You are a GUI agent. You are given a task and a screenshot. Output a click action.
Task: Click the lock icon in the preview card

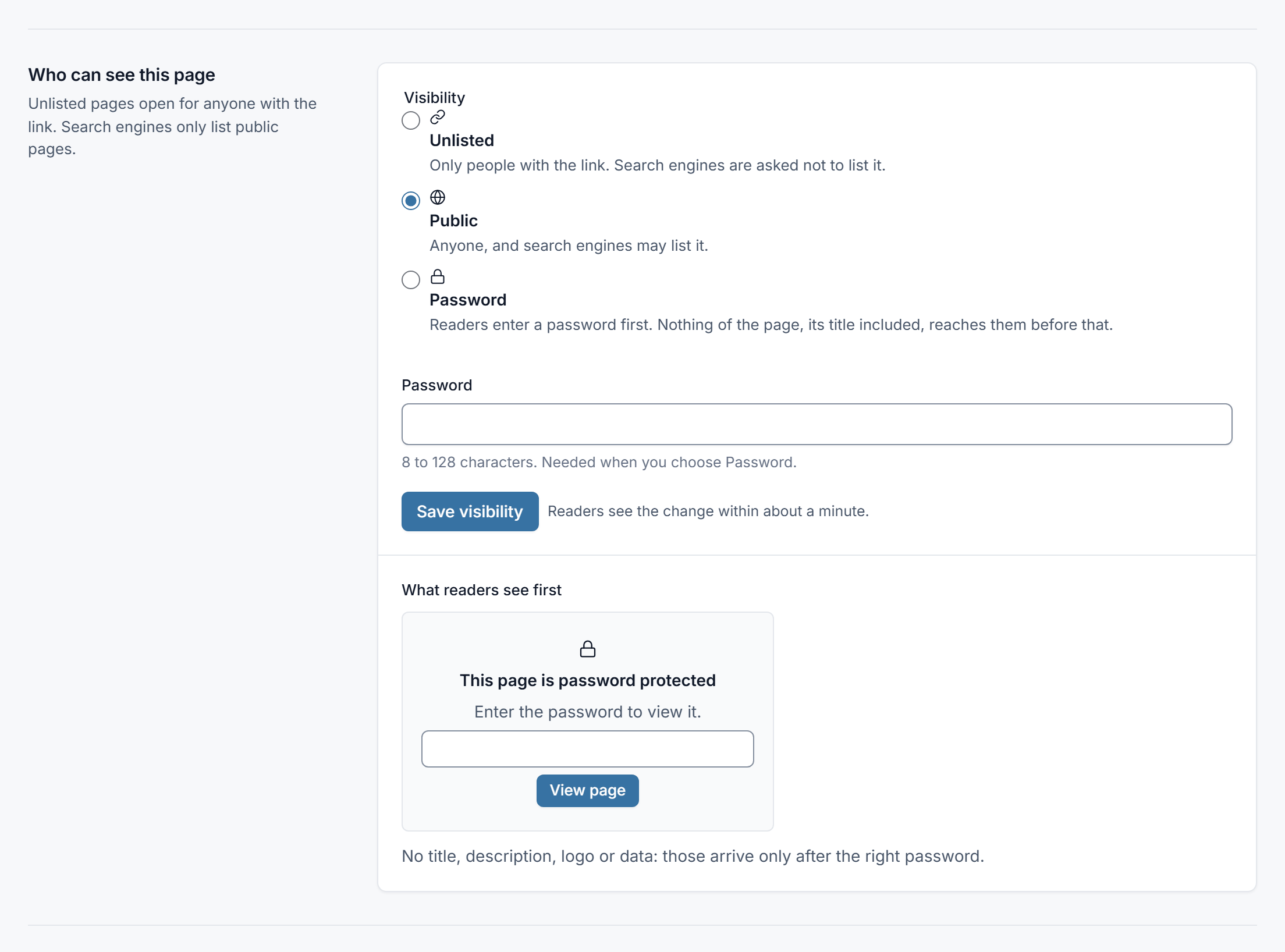coord(588,649)
